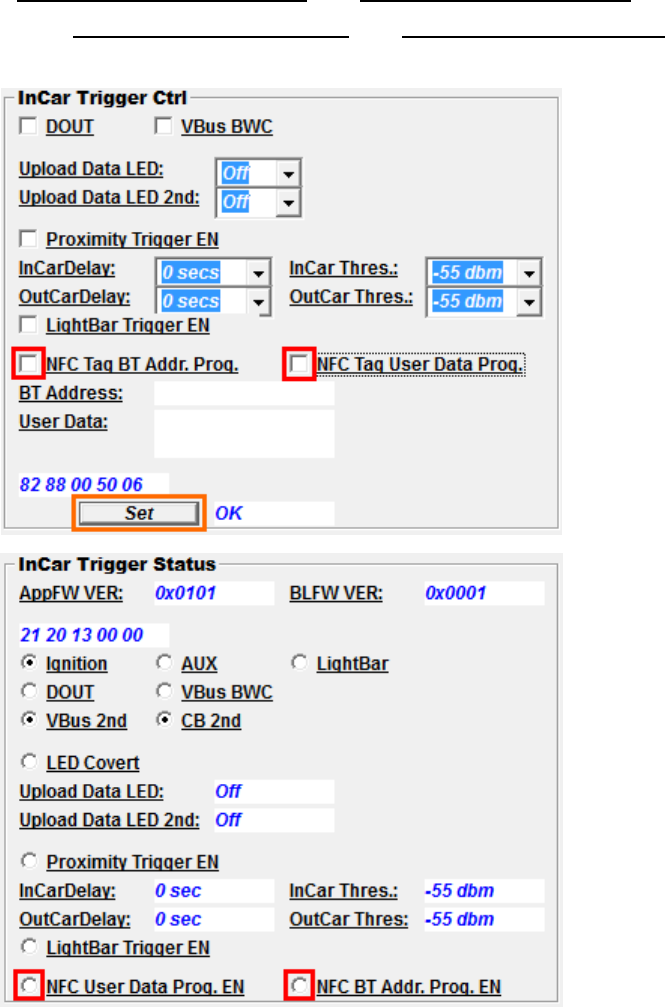Click the AppFW VER value 0x0101
This screenshot has width=665, height=1007.
pyautogui.click(x=214, y=593)
